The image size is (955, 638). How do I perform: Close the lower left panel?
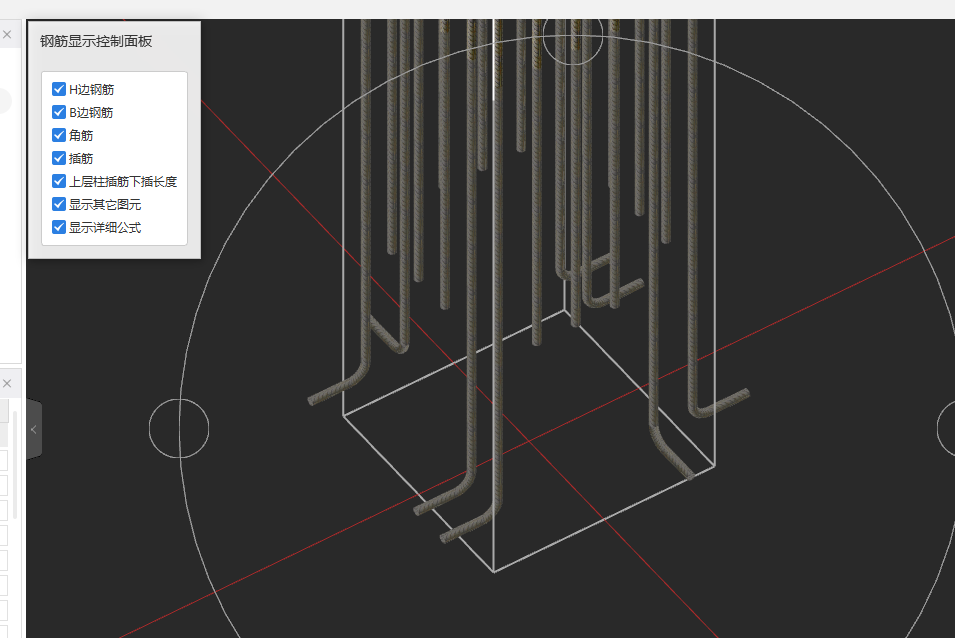[x=7, y=384]
